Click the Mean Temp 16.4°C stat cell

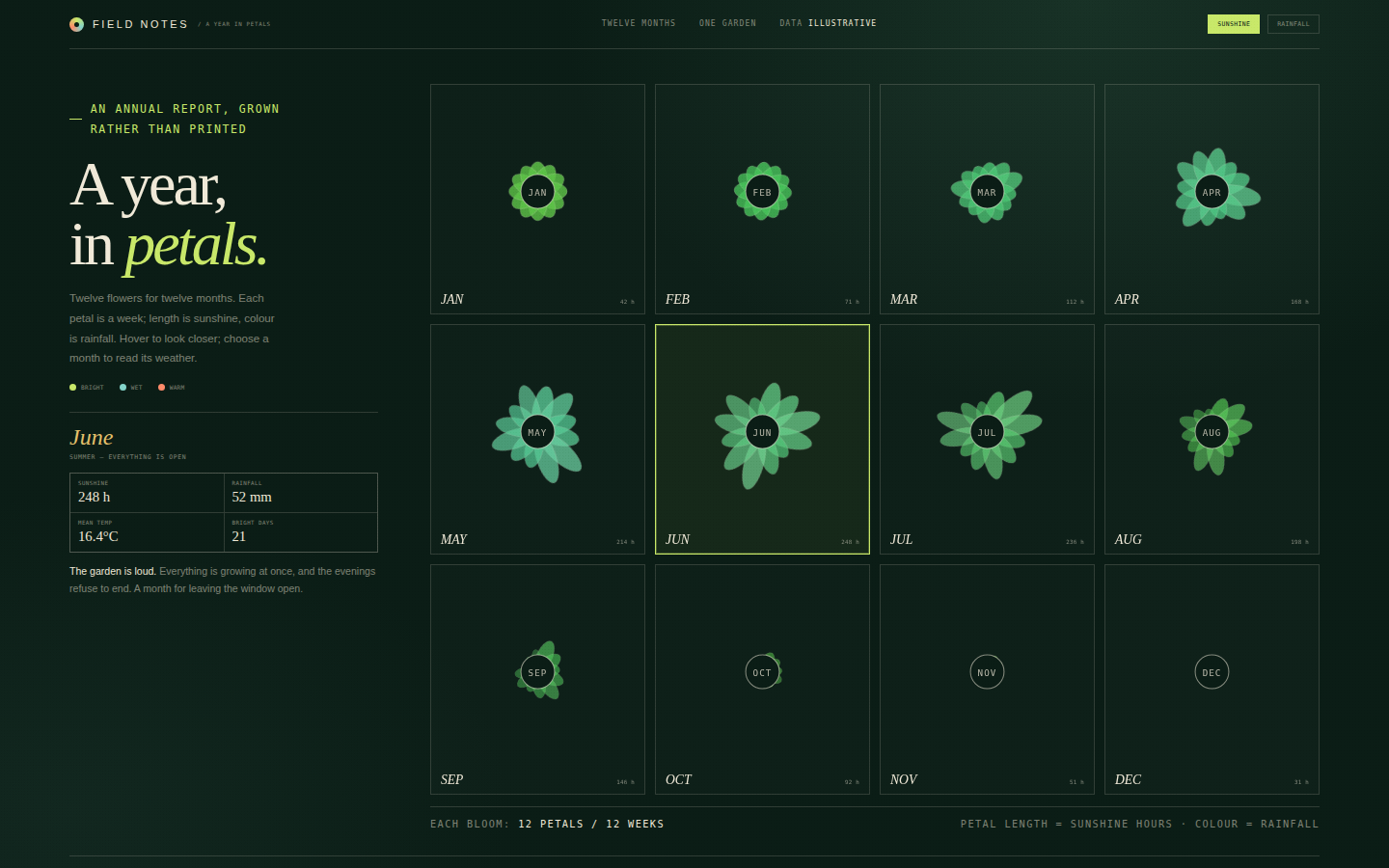point(147,532)
